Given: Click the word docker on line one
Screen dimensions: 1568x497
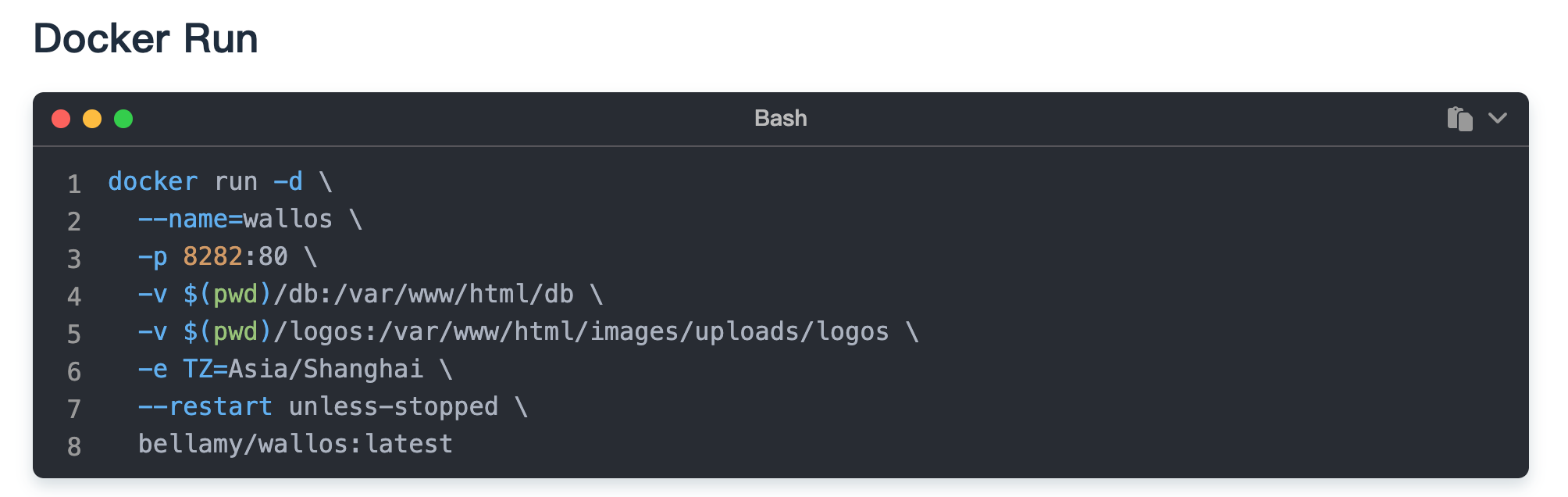Looking at the screenshot, I should point(153,181).
